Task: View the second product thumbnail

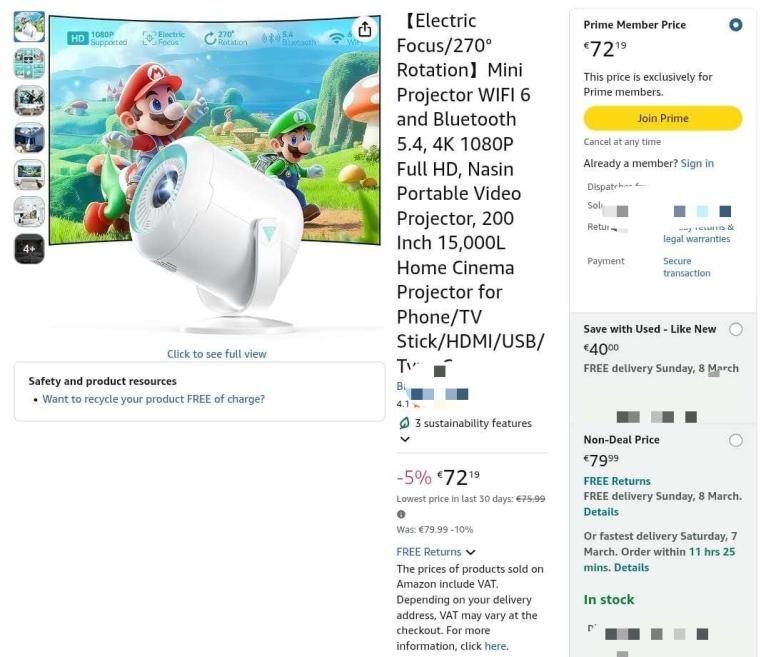Action: point(29,63)
